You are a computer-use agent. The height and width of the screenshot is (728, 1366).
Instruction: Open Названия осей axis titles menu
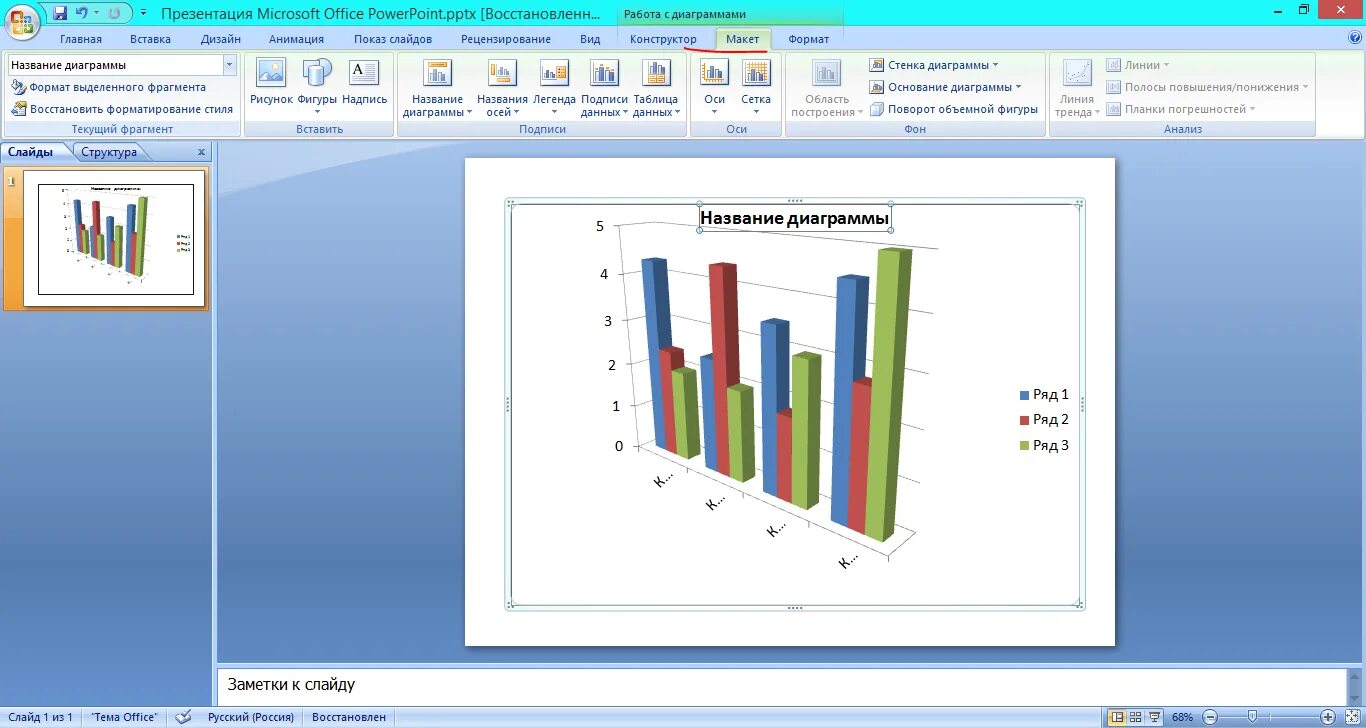pos(502,88)
